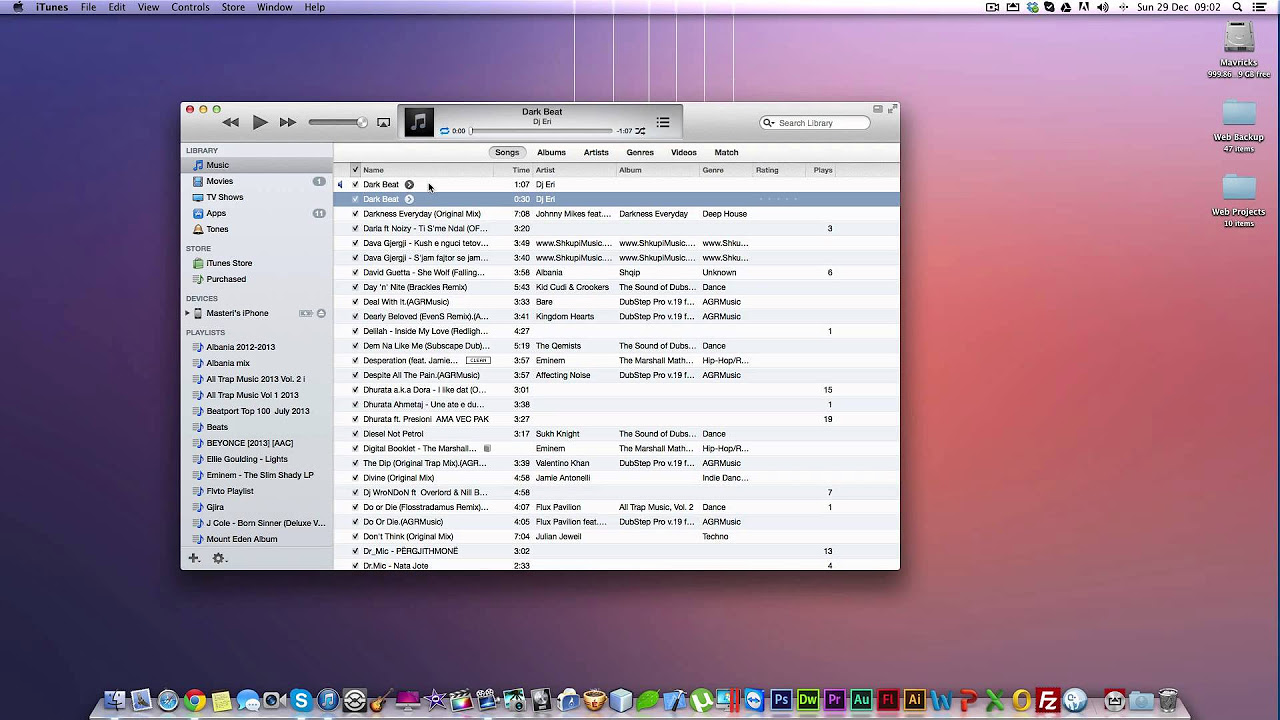The image size is (1280, 720).
Task: Switch to the Albums view tab
Action: click(x=551, y=152)
